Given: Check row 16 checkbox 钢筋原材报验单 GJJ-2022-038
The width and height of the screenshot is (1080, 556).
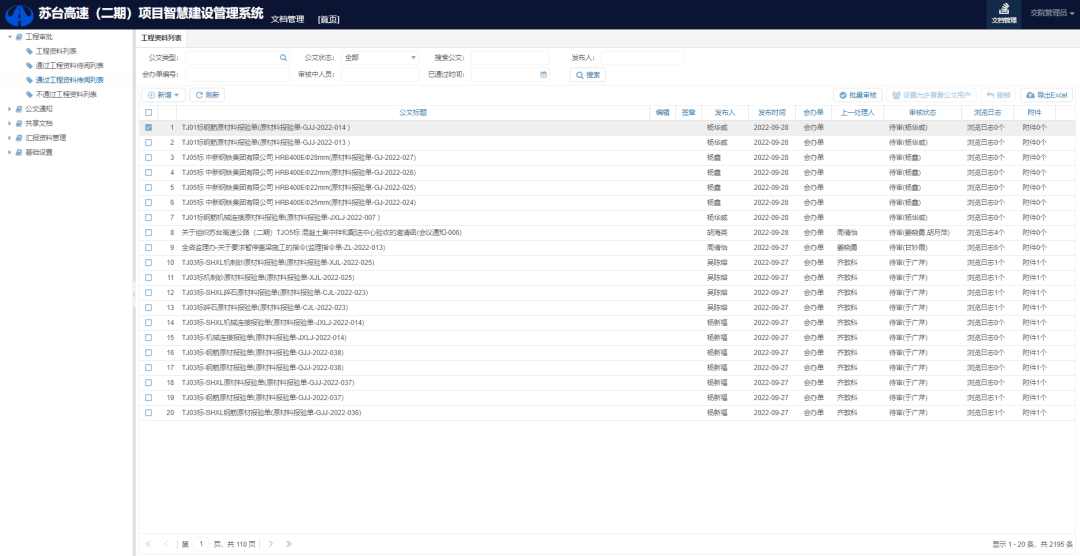Looking at the screenshot, I should [149, 353].
